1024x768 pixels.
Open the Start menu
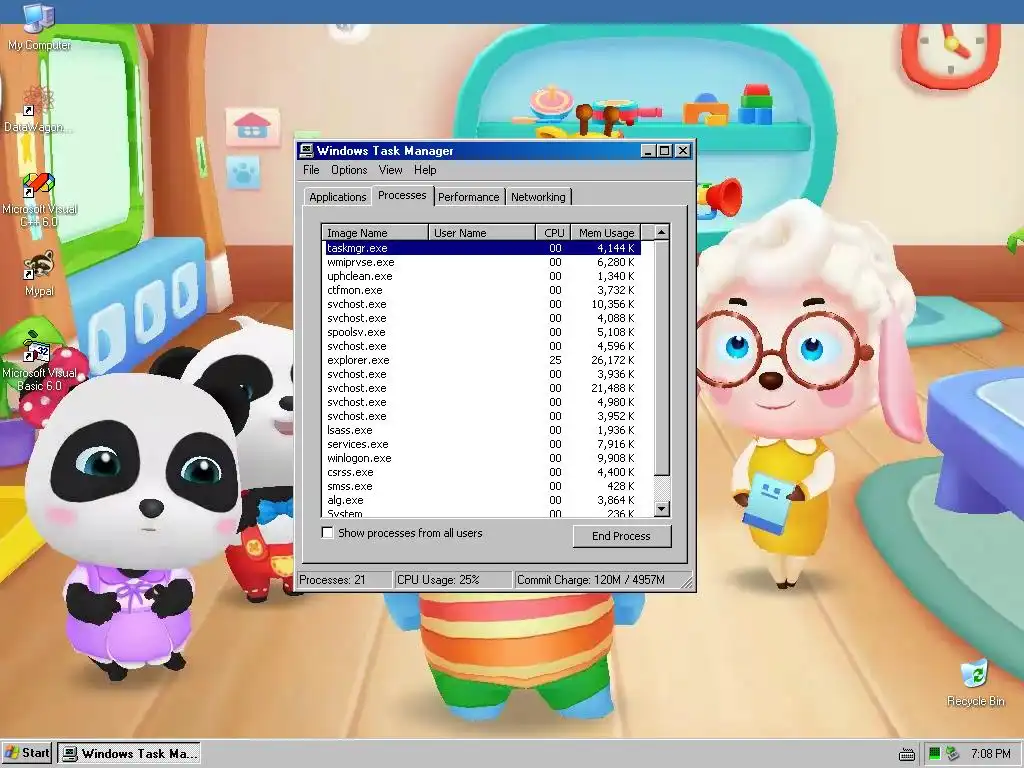[x=27, y=753]
